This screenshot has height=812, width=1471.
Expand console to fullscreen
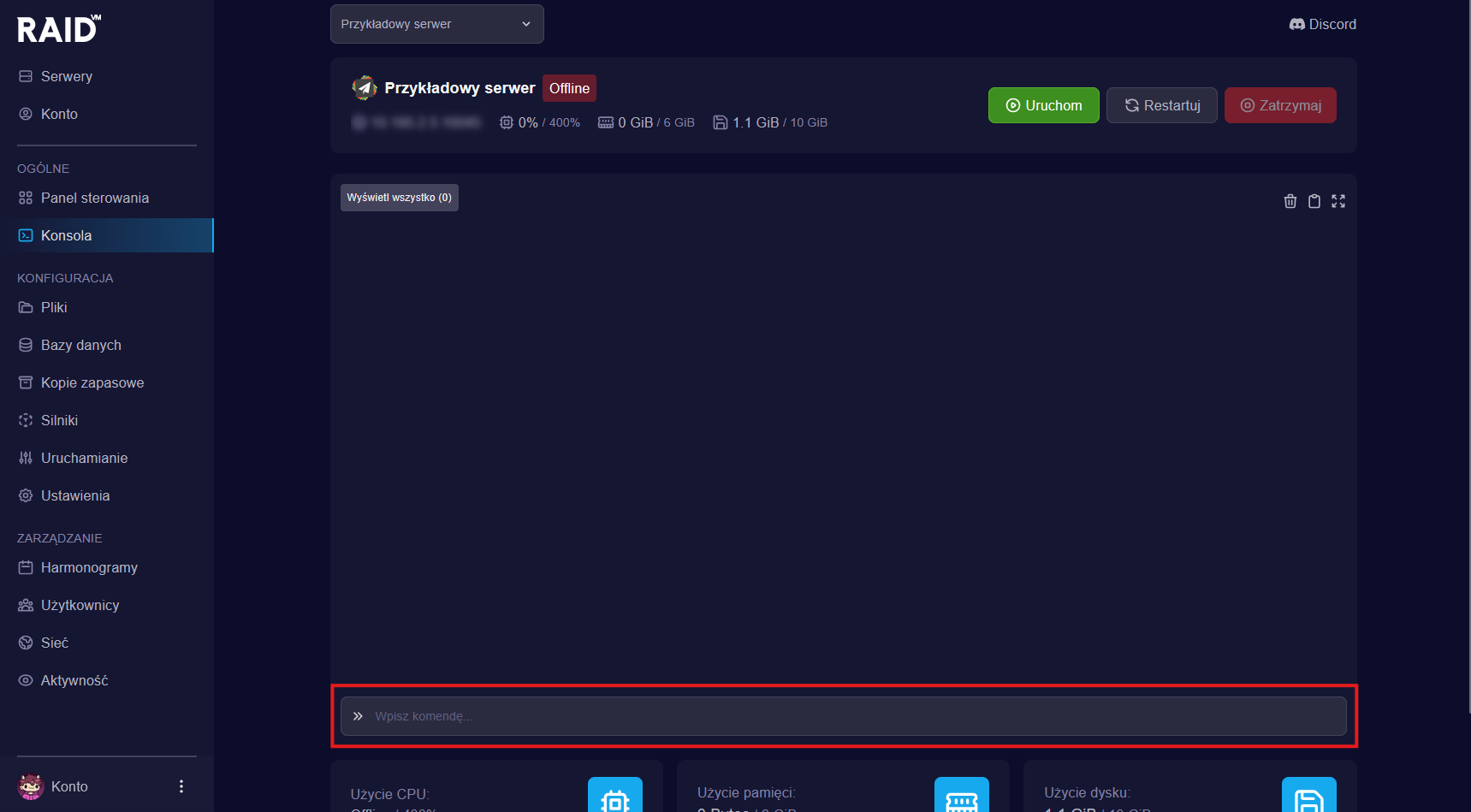click(x=1338, y=201)
